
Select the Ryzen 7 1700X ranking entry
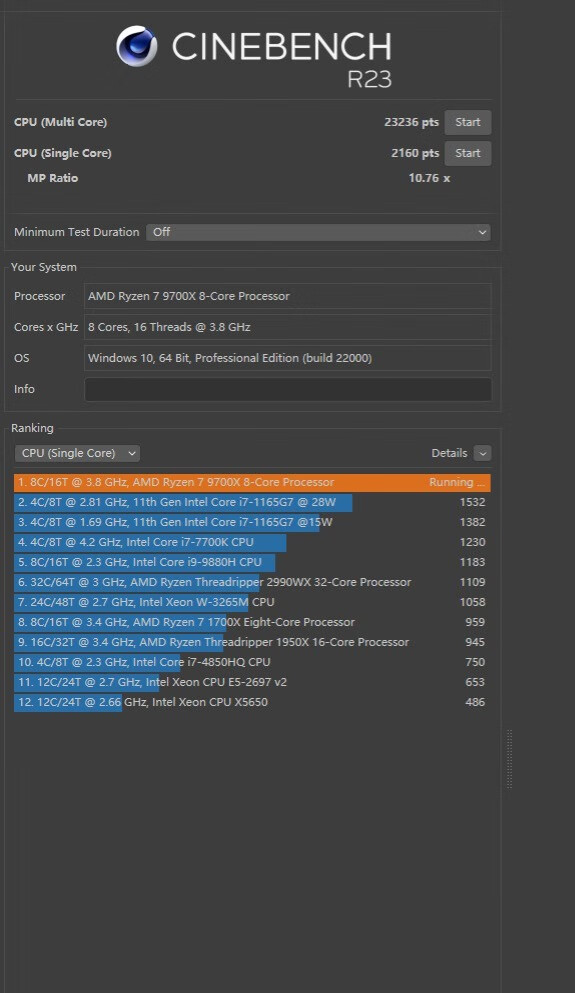[x=252, y=623]
